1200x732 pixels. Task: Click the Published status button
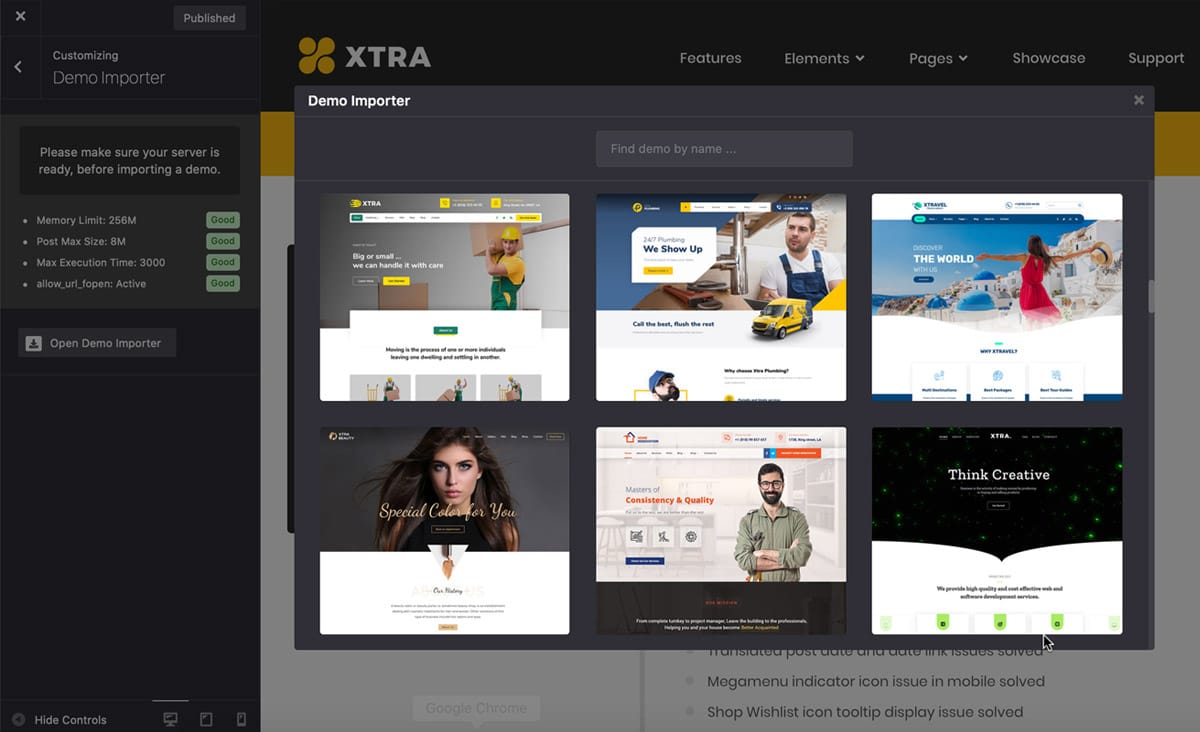pyautogui.click(x=209, y=18)
